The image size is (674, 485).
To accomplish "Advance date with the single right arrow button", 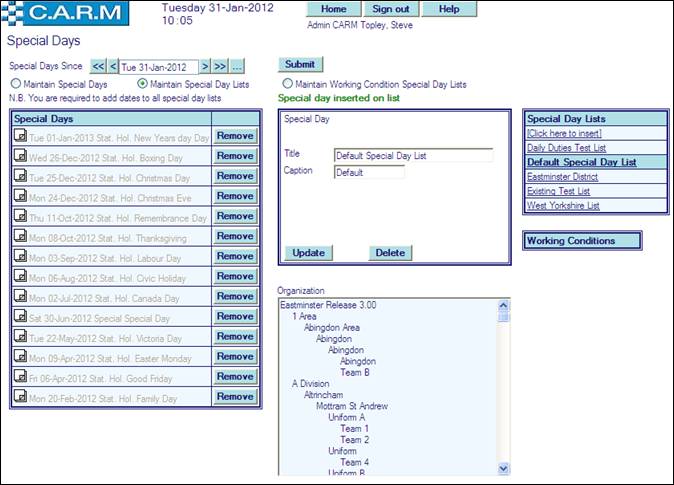I will (x=204, y=66).
